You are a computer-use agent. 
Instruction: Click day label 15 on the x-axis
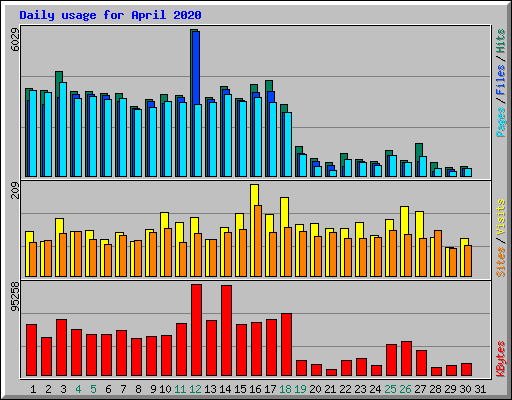tap(240, 389)
